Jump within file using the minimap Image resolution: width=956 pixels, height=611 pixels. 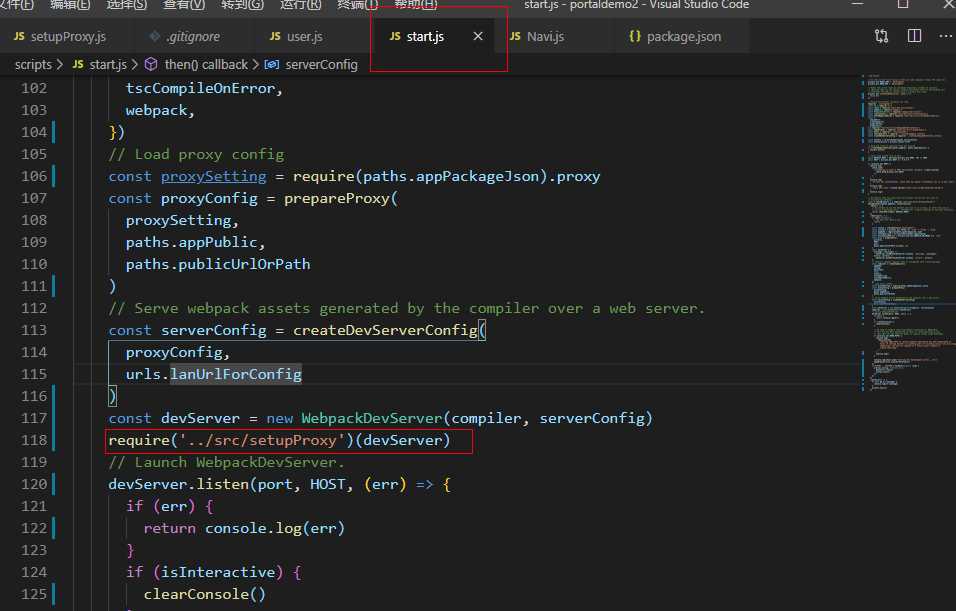pyautogui.click(x=907, y=232)
